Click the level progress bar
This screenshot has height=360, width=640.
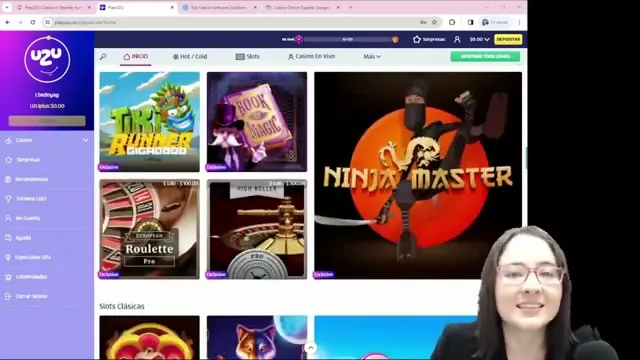tap(347, 39)
